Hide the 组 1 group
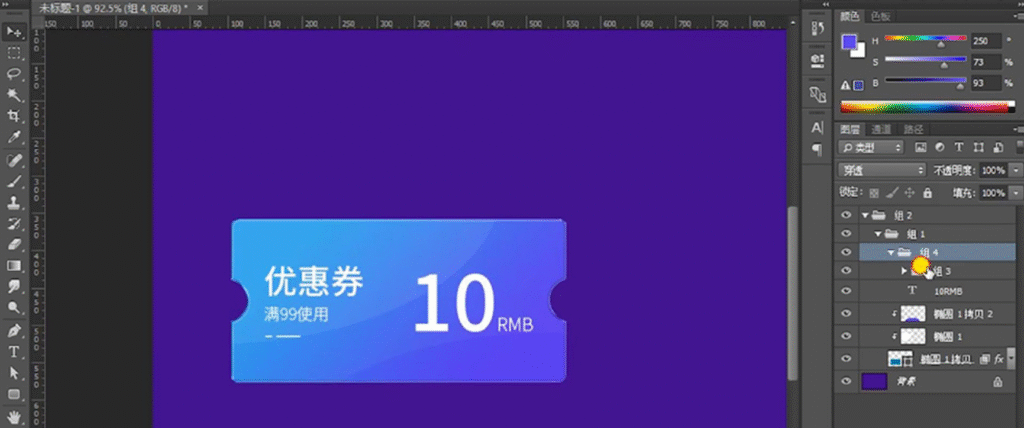The height and width of the screenshot is (428, 1024). pyautogui.click(x=846, y=233)
